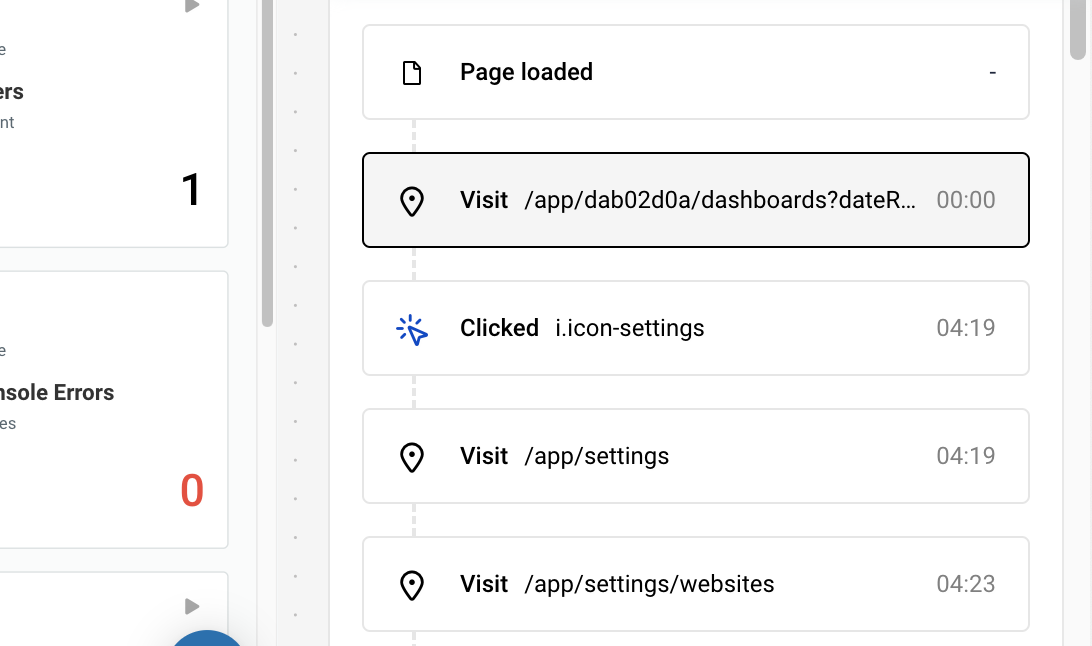
Task: Select the Page loaded event label
Action: (526, 72)
